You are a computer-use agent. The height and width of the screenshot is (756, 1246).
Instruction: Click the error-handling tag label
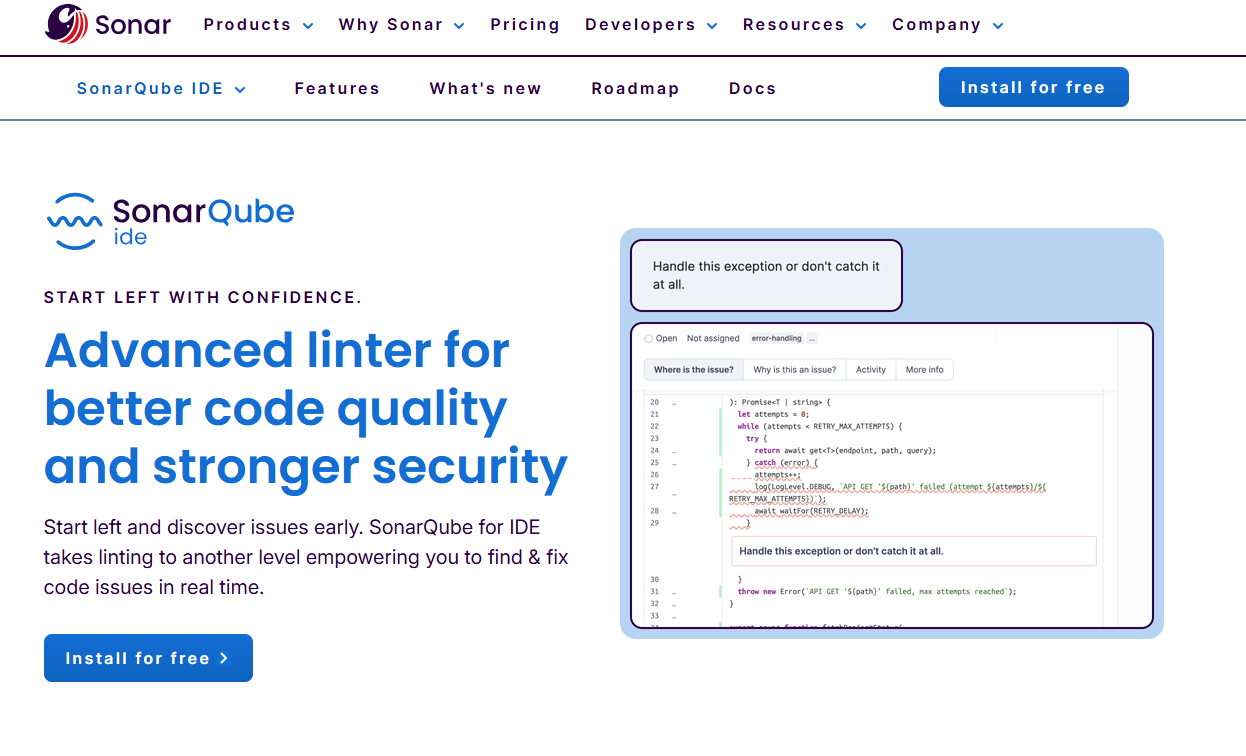776,339
